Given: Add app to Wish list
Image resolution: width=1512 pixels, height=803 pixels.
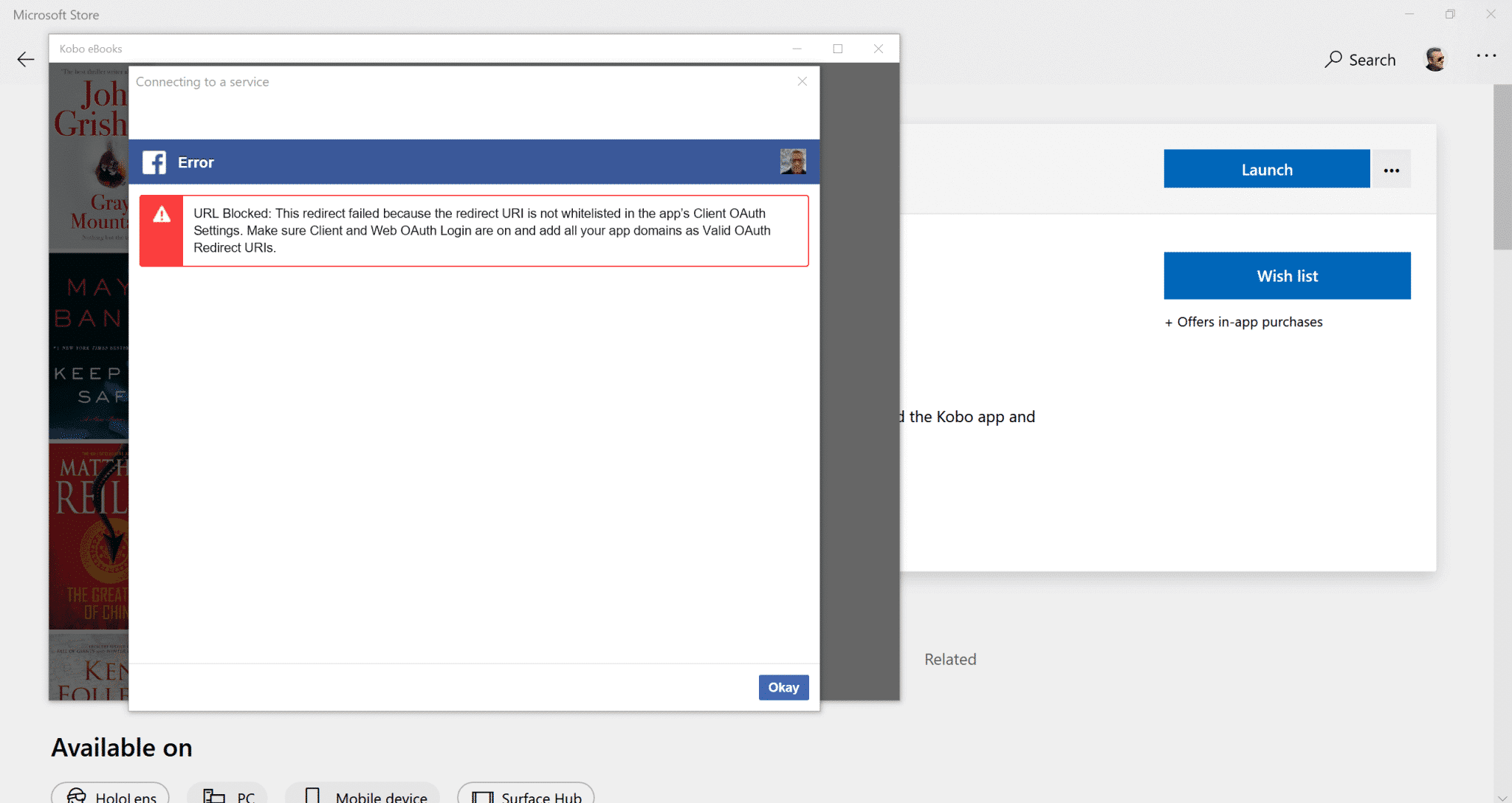Looking at the screenshot, I should click(x=1287, y=276).
